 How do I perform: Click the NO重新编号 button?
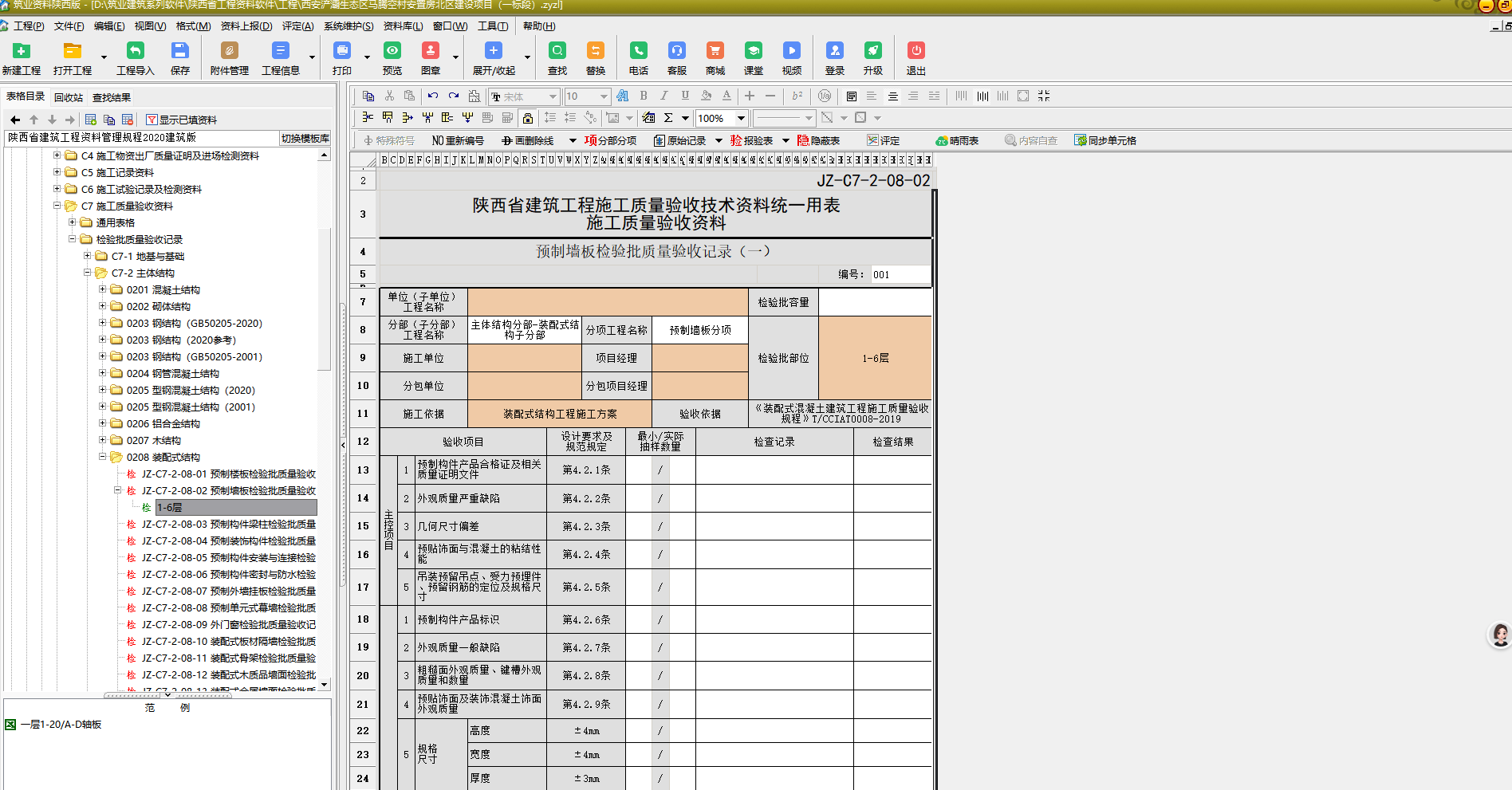(458, 140)
